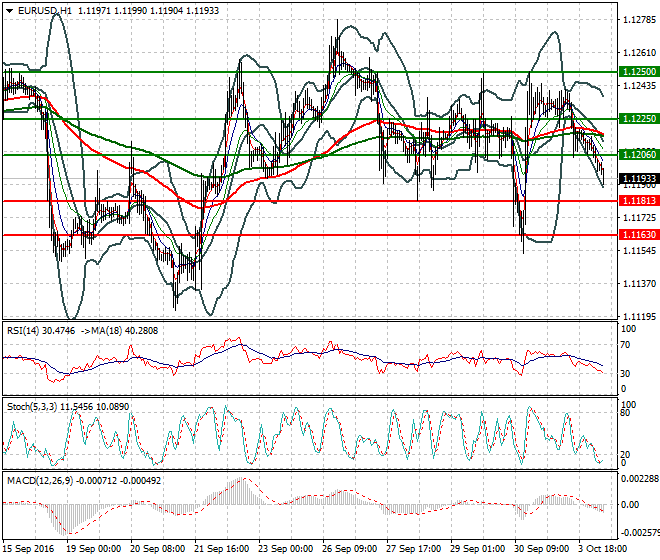Viewport: 660px width, 560px height.
Task: Select the 19 Sep 00:00 time label
Action: pos(93,549)
